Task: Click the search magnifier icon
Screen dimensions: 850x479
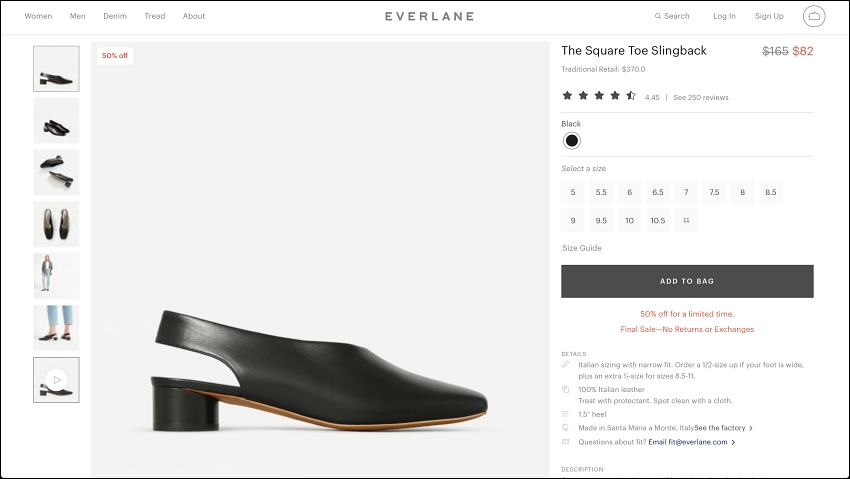Action: click(658, 16)
